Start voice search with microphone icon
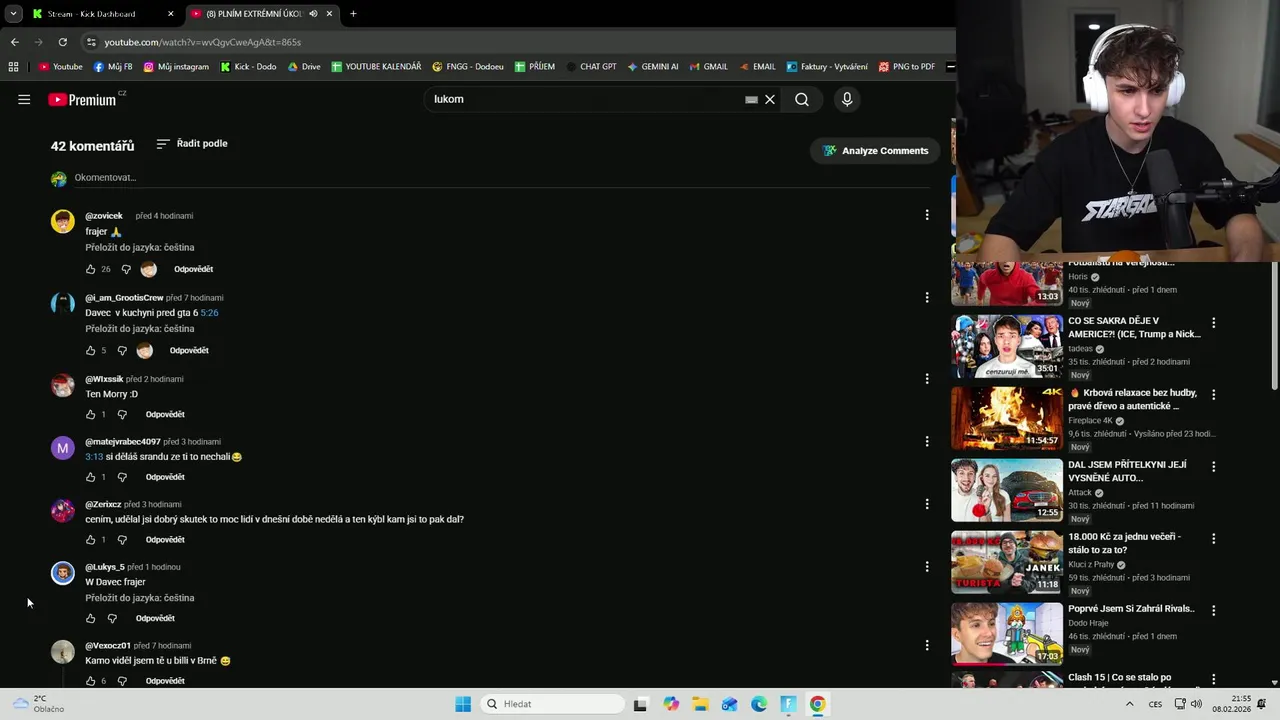Image resolution: width=1280 pixels, height=720 pixels. [x=847, y=99]
